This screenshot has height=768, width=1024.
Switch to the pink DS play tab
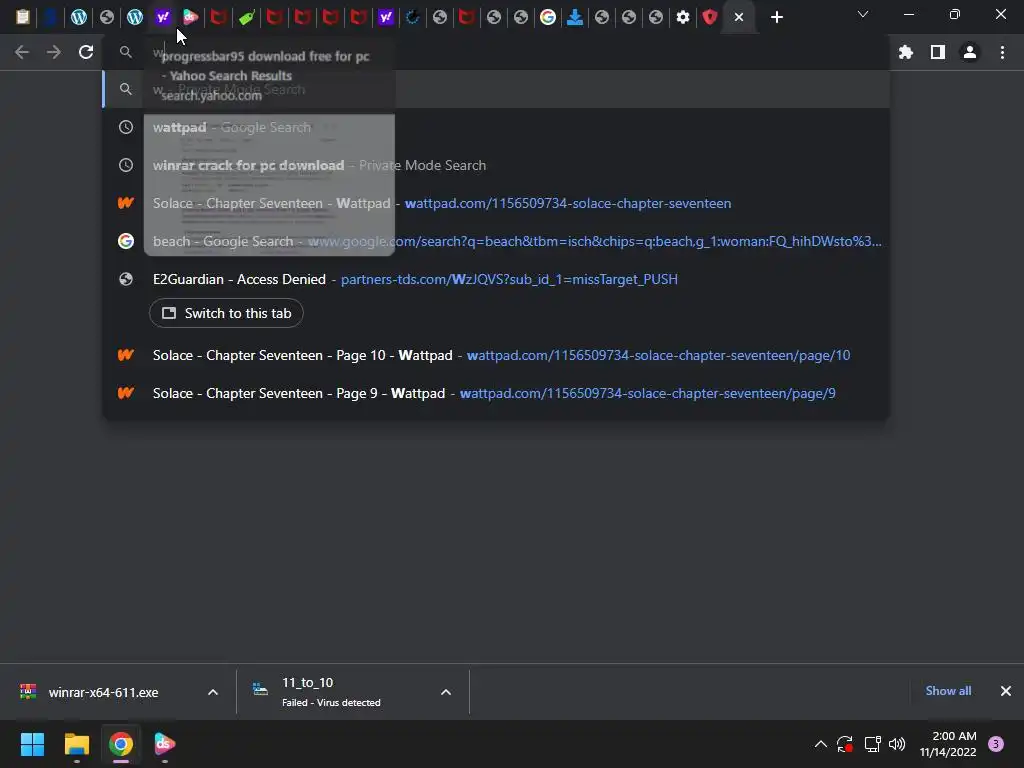(191, 17)
